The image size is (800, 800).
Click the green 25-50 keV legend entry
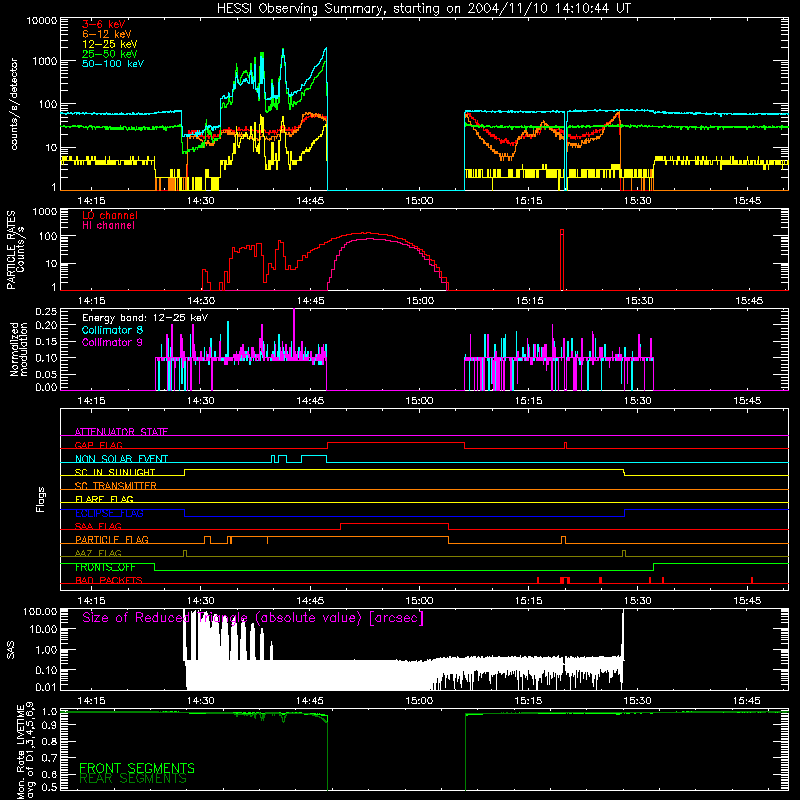[109, 54]
